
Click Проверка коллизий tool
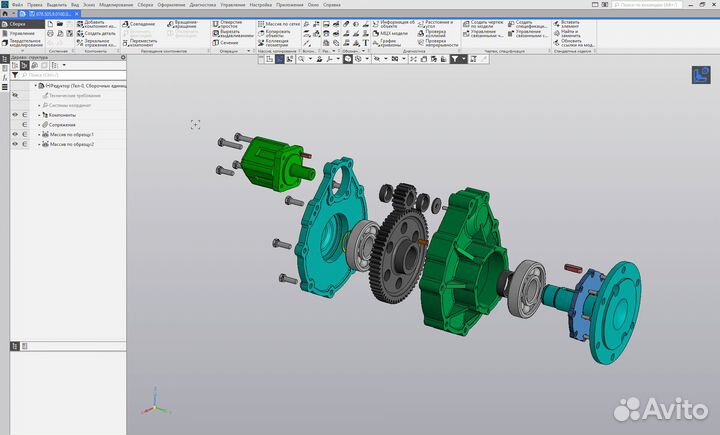[x=432, y=34]
